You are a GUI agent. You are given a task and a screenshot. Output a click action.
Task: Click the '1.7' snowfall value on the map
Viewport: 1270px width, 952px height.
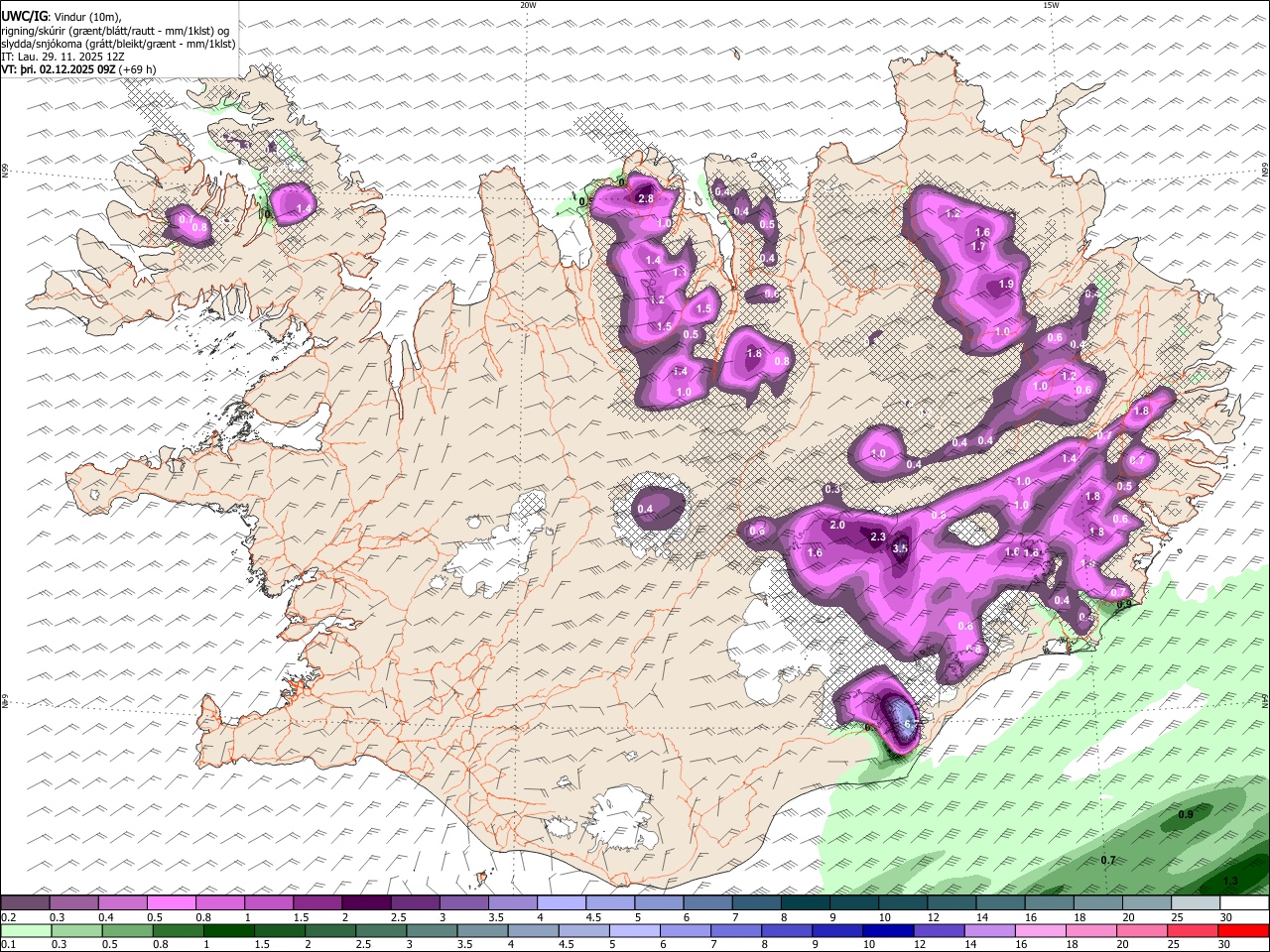coord(978,247)
